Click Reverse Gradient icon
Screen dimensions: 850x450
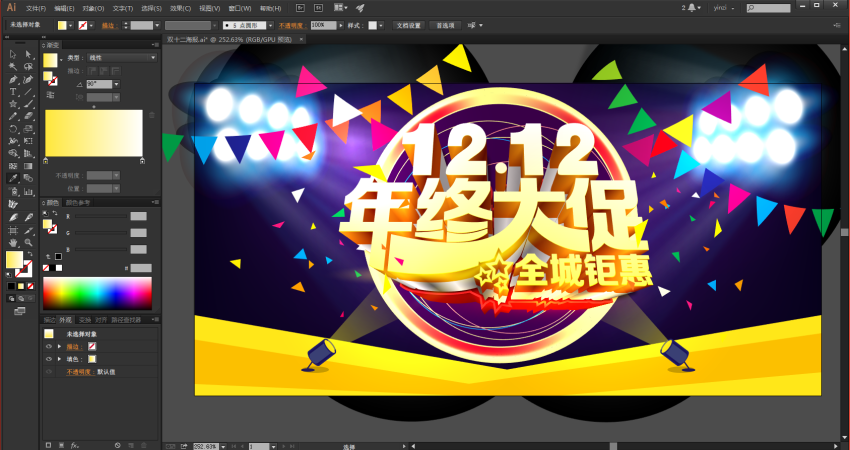50,95
